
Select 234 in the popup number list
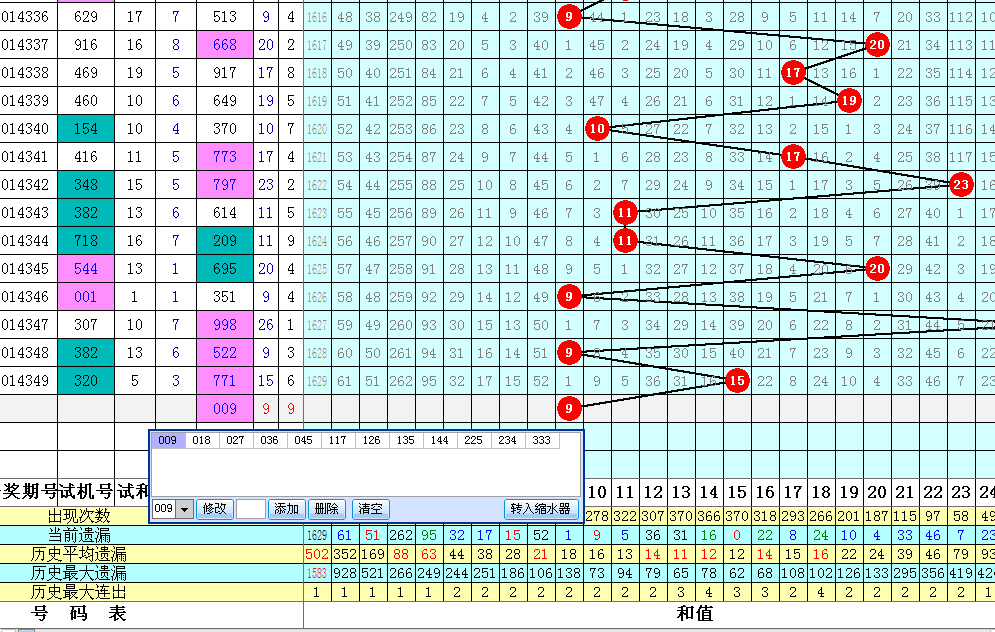coord(507,440)
